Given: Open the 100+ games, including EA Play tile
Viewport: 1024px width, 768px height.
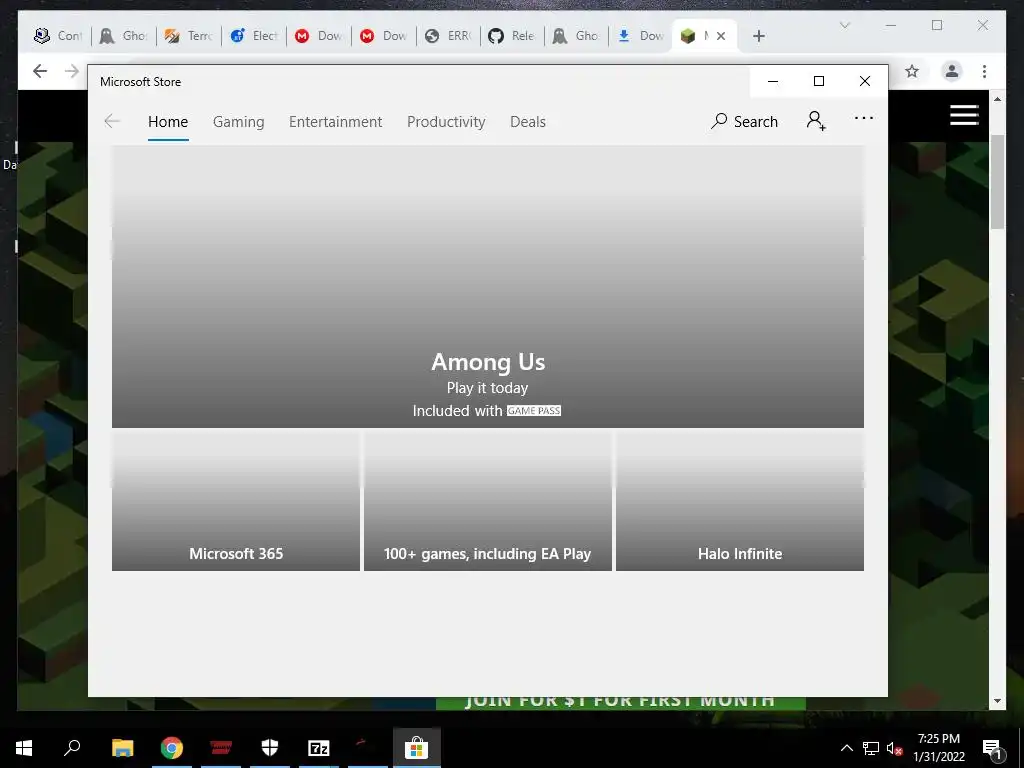Looking at the screenshot, I should [x=487, y=500].
